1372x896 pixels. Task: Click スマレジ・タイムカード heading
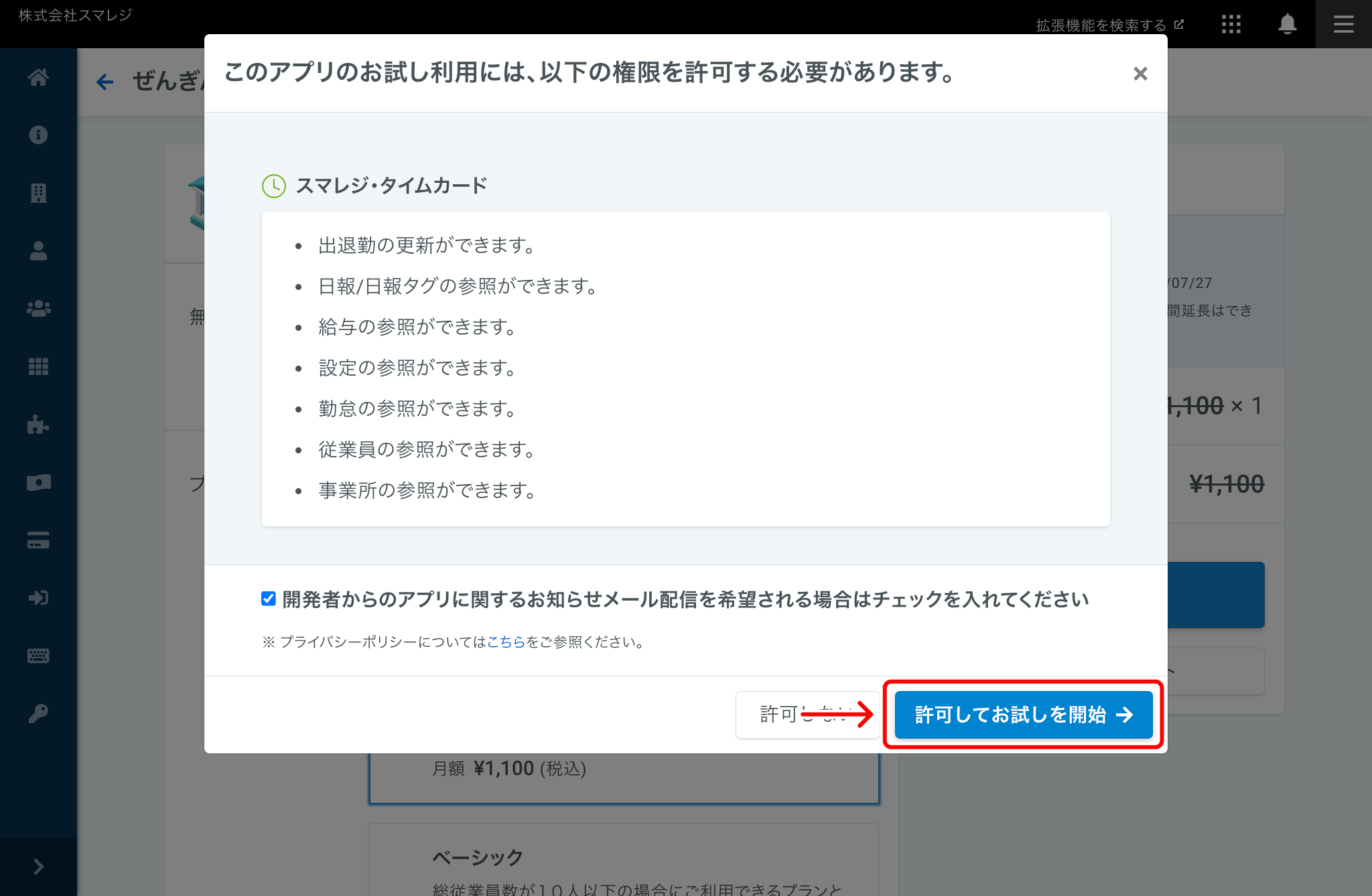(391, 185)
